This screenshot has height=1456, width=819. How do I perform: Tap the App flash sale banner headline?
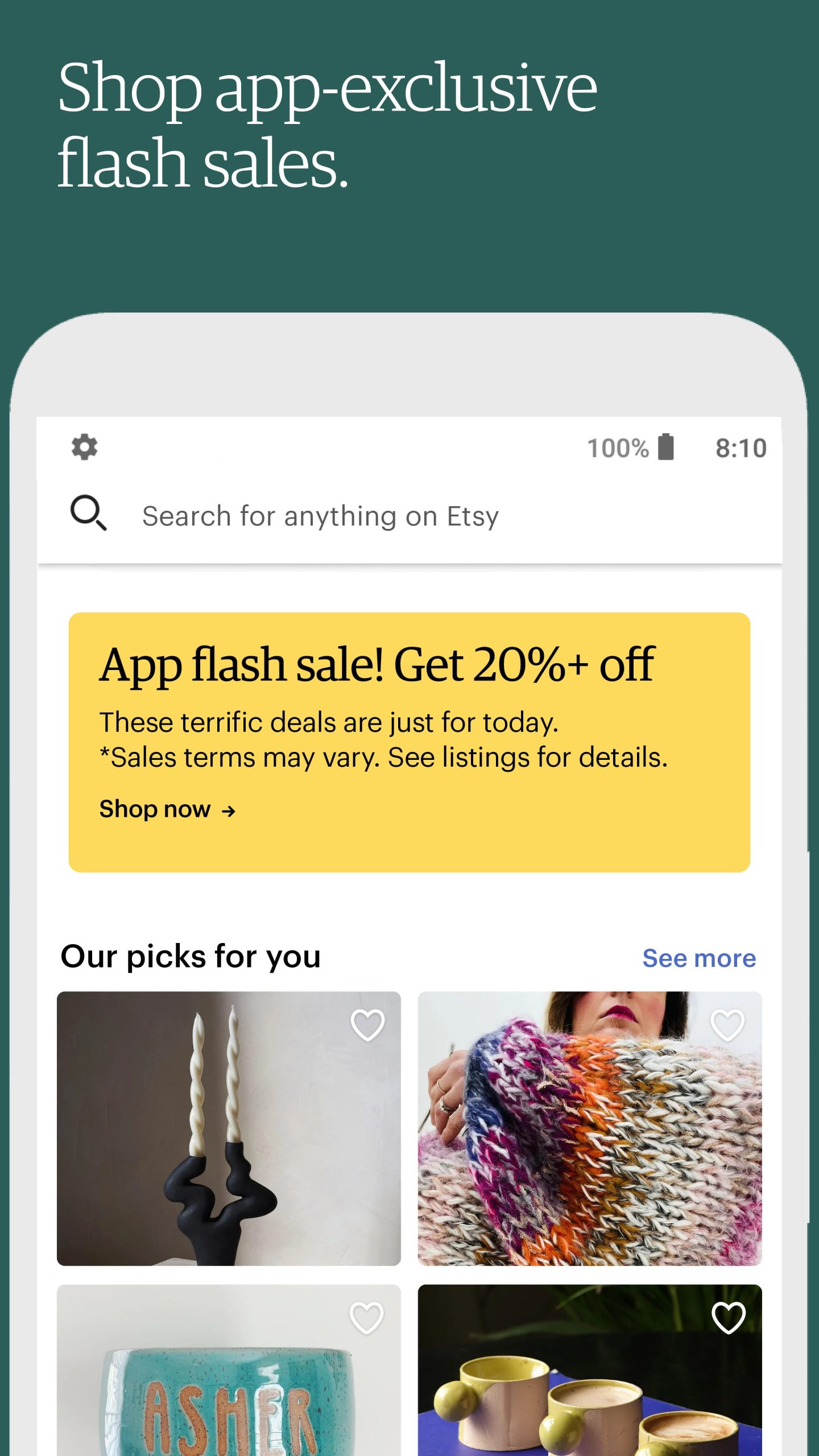tap(377, 664)
